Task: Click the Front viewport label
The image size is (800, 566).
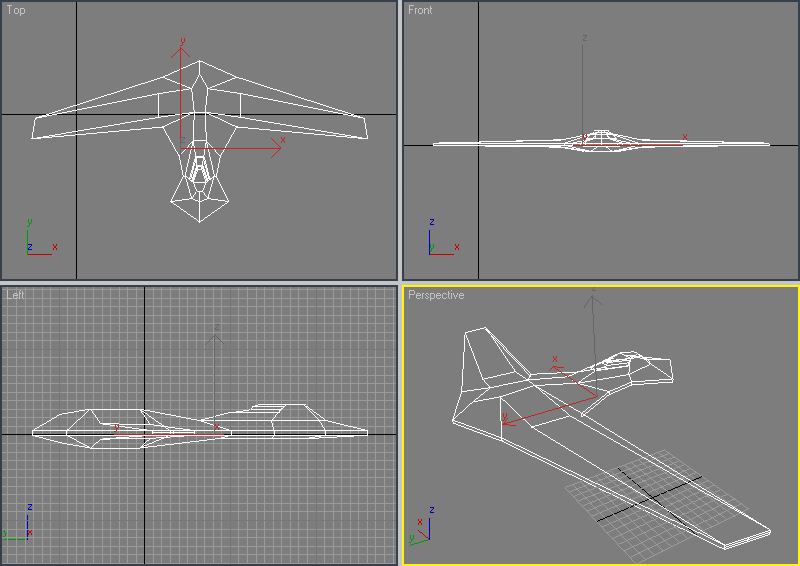Action: point(420,11)
